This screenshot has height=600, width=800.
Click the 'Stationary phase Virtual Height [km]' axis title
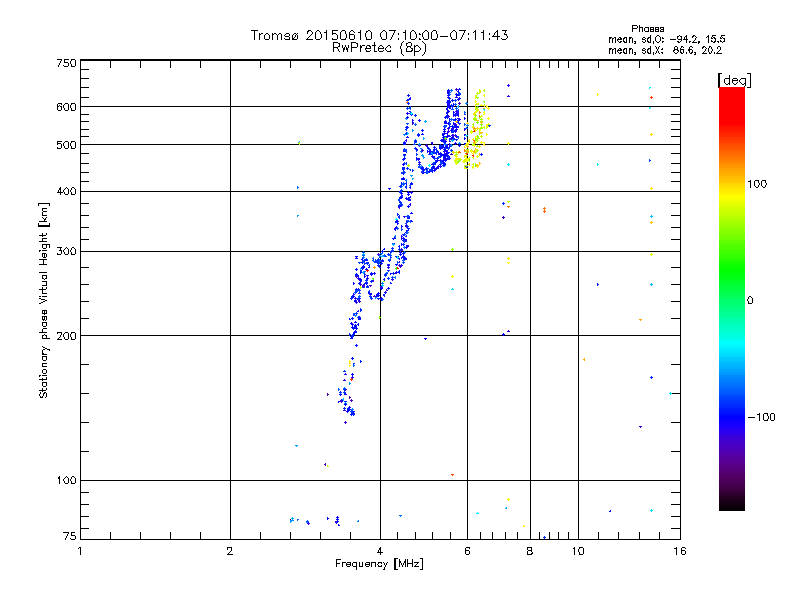pos(43,300)
